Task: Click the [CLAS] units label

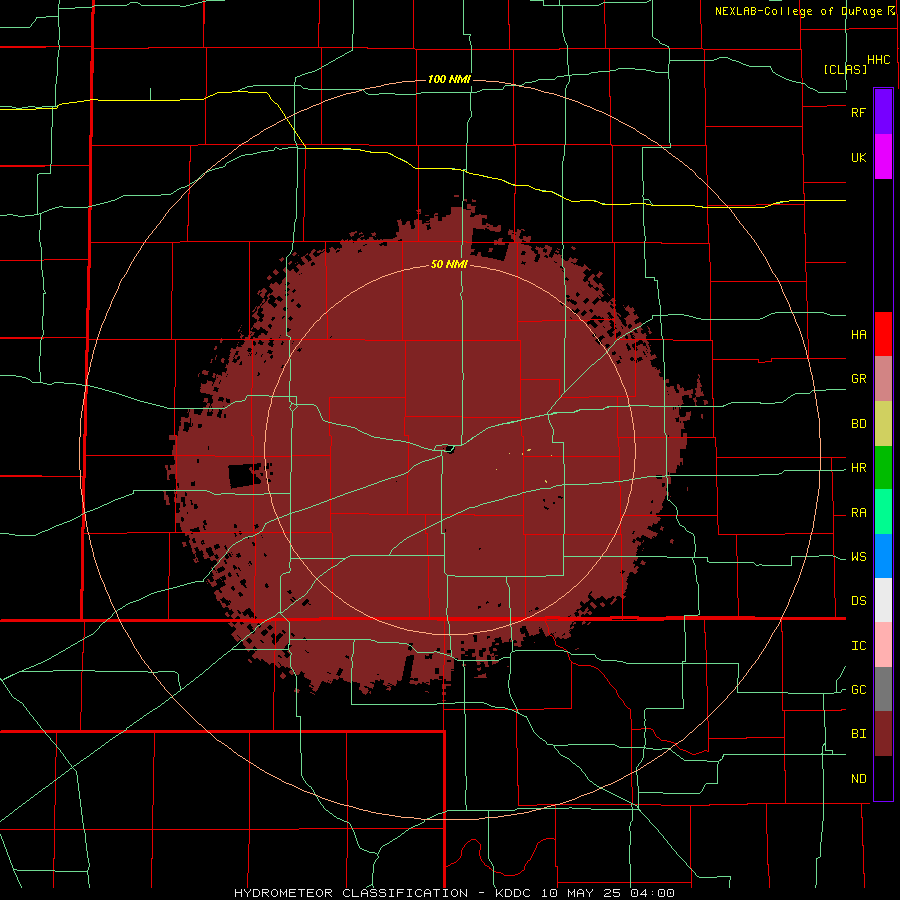Action: pos(844,69)
